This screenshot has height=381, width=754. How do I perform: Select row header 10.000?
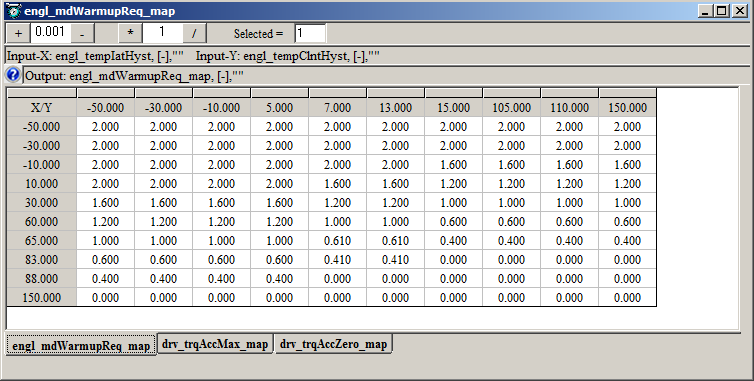[41, 183]
